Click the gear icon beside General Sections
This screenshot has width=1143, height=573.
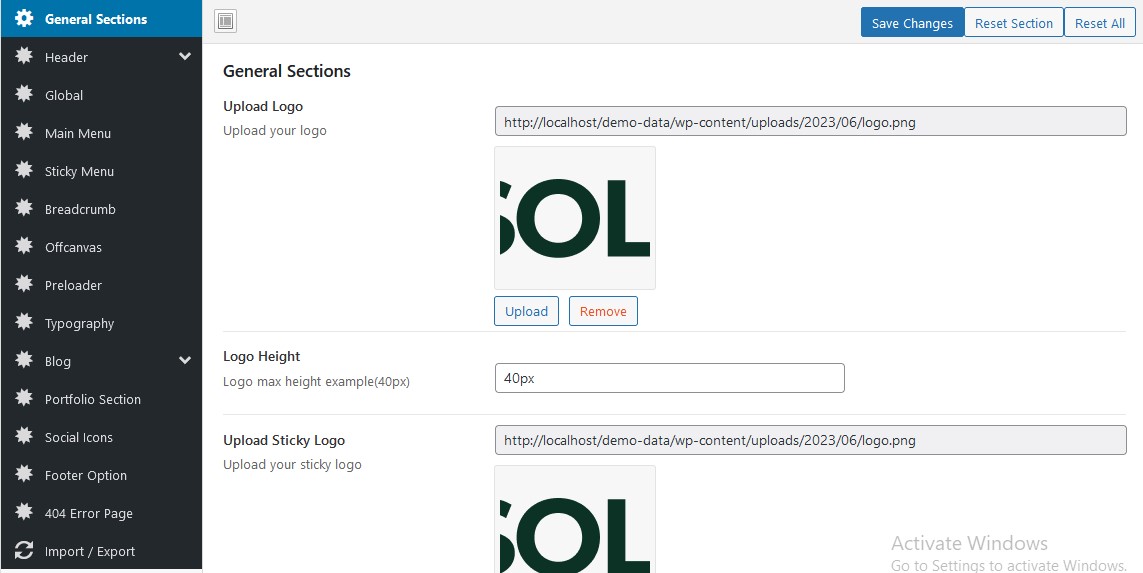pos(24,19)
